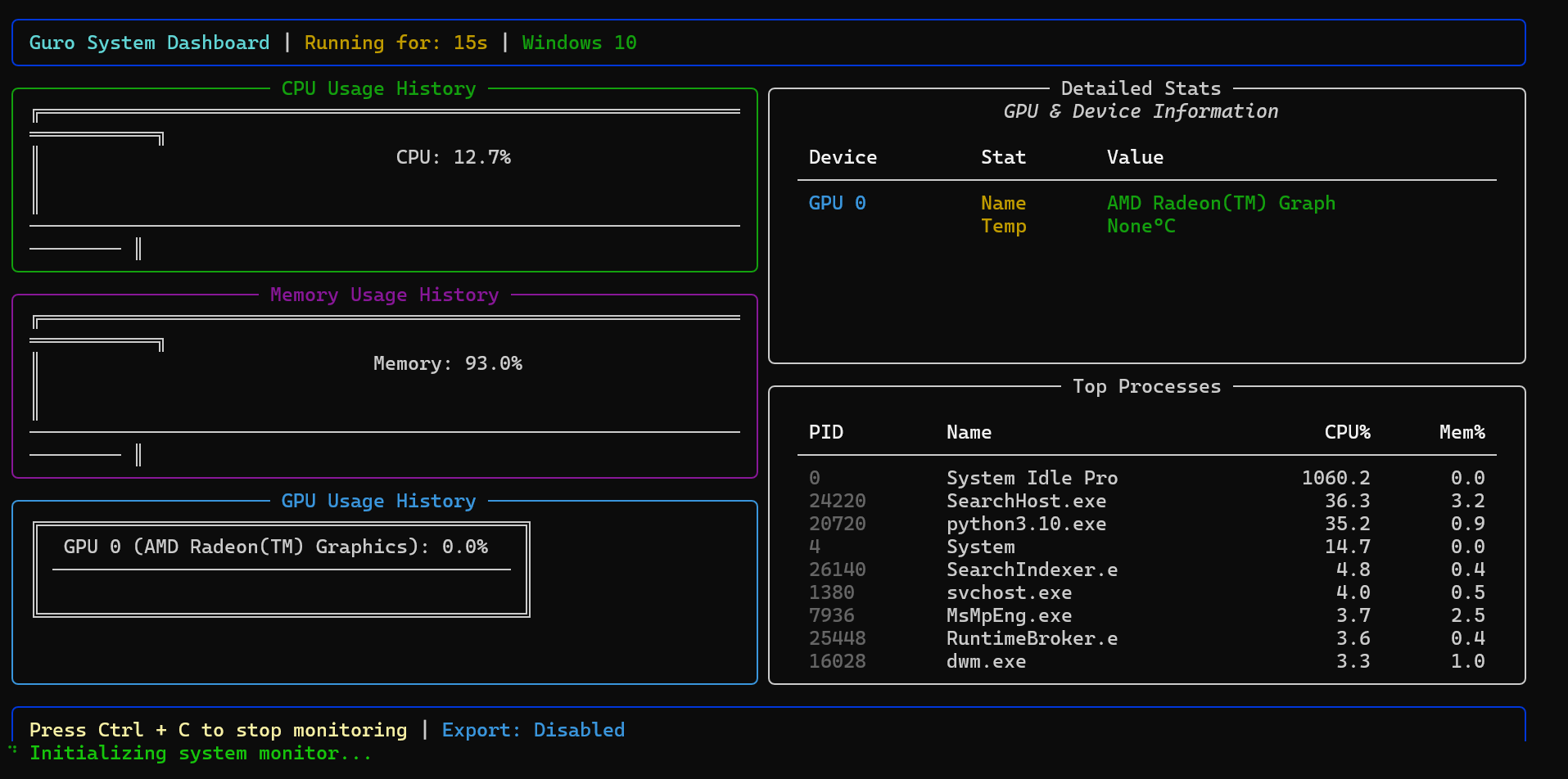Open the Guro System Dashboard title menu
The height and width of the screenshot is (779, 1568).
click(x=148, y=42)
